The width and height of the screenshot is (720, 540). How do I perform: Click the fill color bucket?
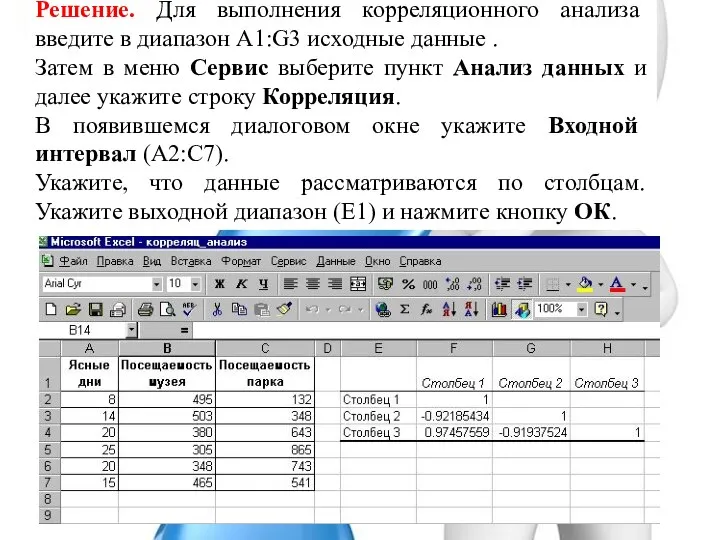click(585, 285)
